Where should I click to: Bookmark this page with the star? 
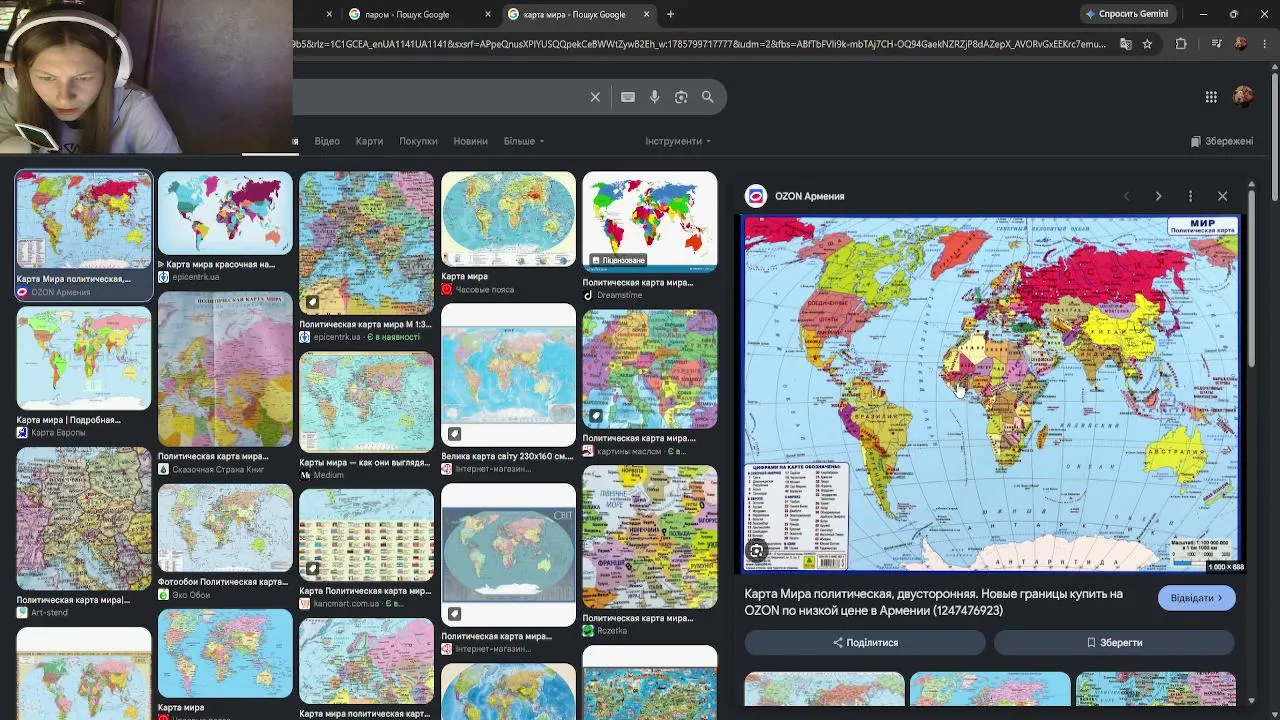[x=1147, y=44]
